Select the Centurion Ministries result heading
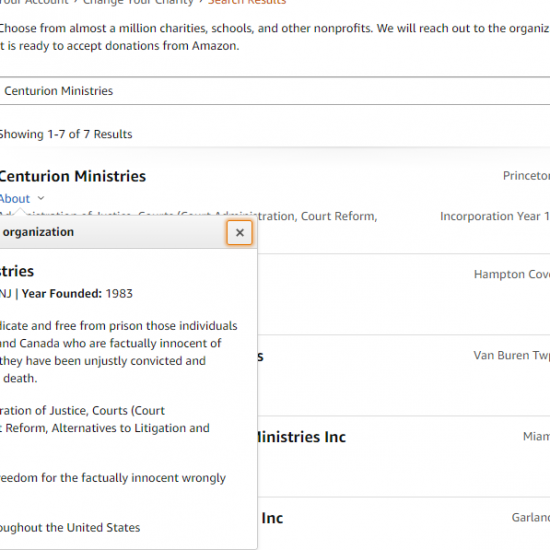 (x=72, y=176)
